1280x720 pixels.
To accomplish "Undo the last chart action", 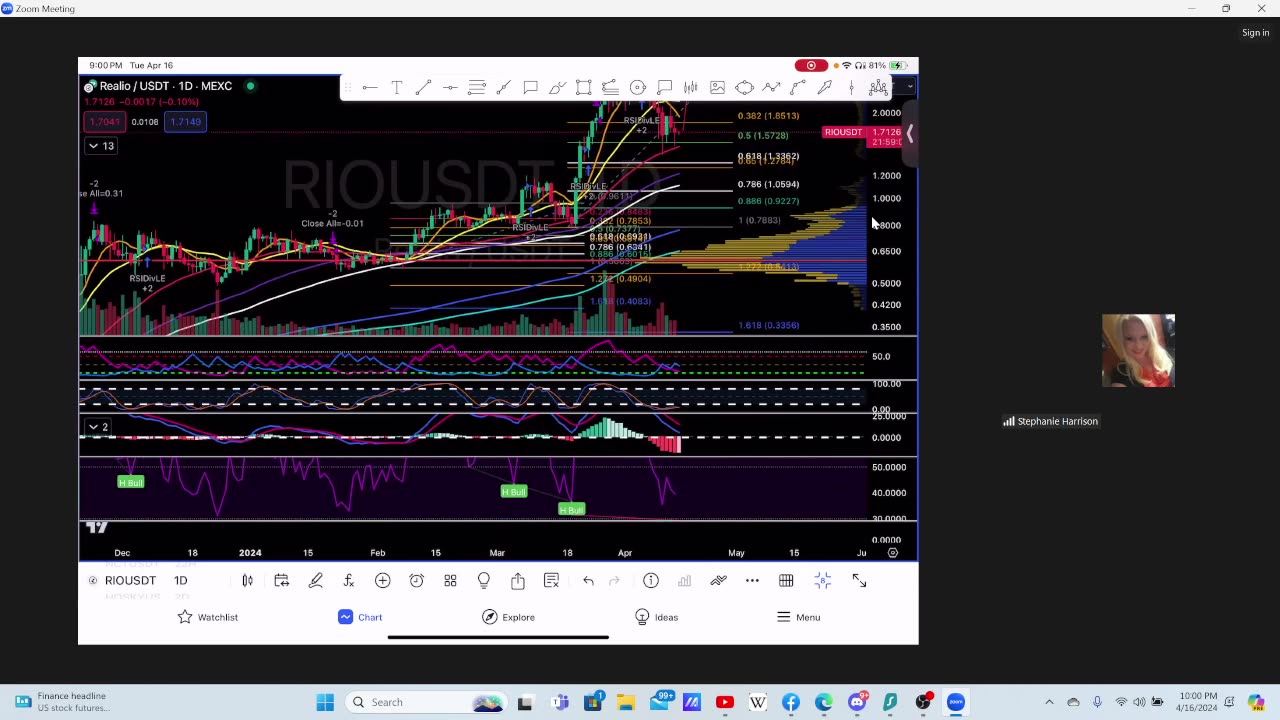I will point(588,581).
